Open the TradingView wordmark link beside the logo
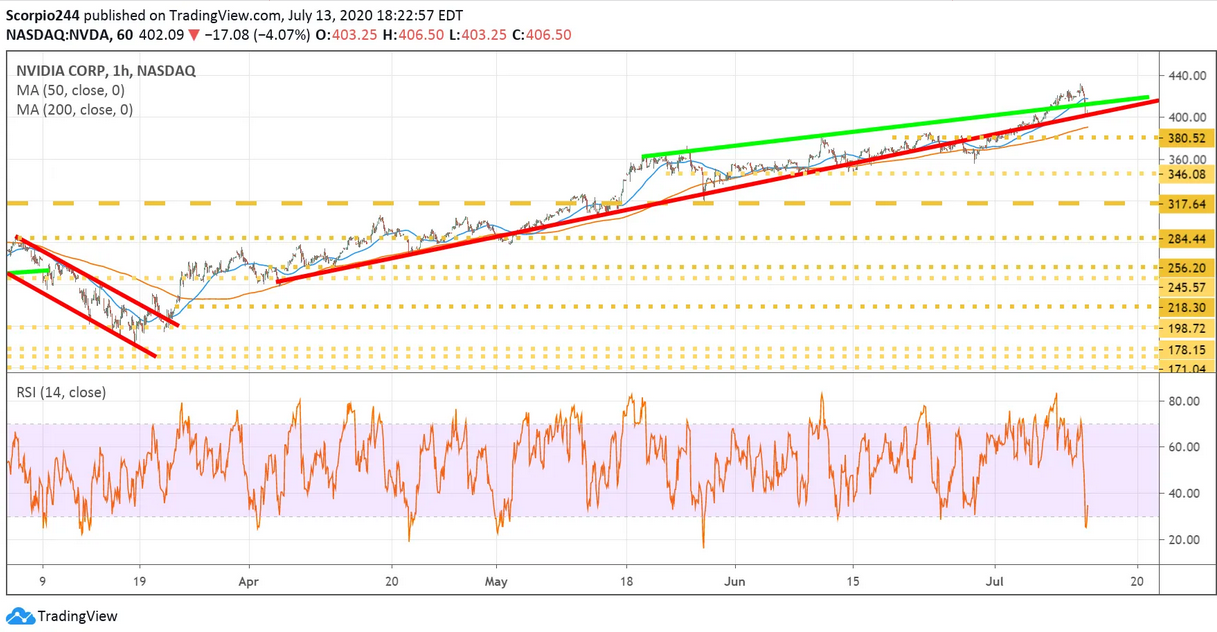Image resolution: width=1217 pixels, height=632 pixels. 78,617
